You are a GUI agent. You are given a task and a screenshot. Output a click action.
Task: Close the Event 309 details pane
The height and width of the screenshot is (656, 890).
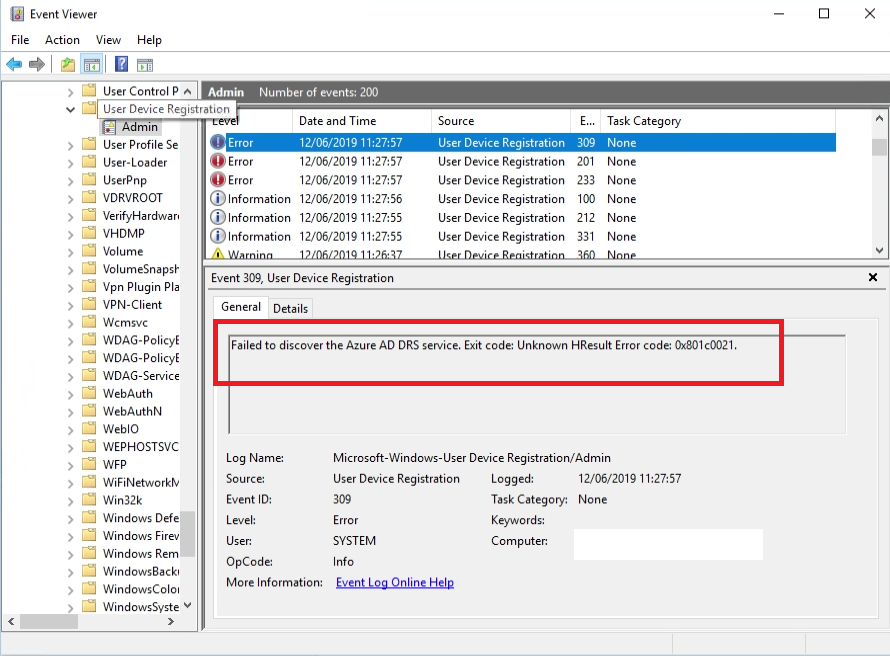coord(872,278)
